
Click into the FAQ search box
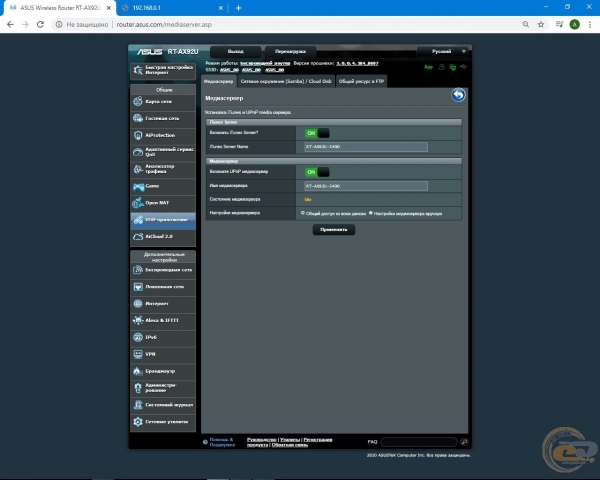[x=418, y=441]
